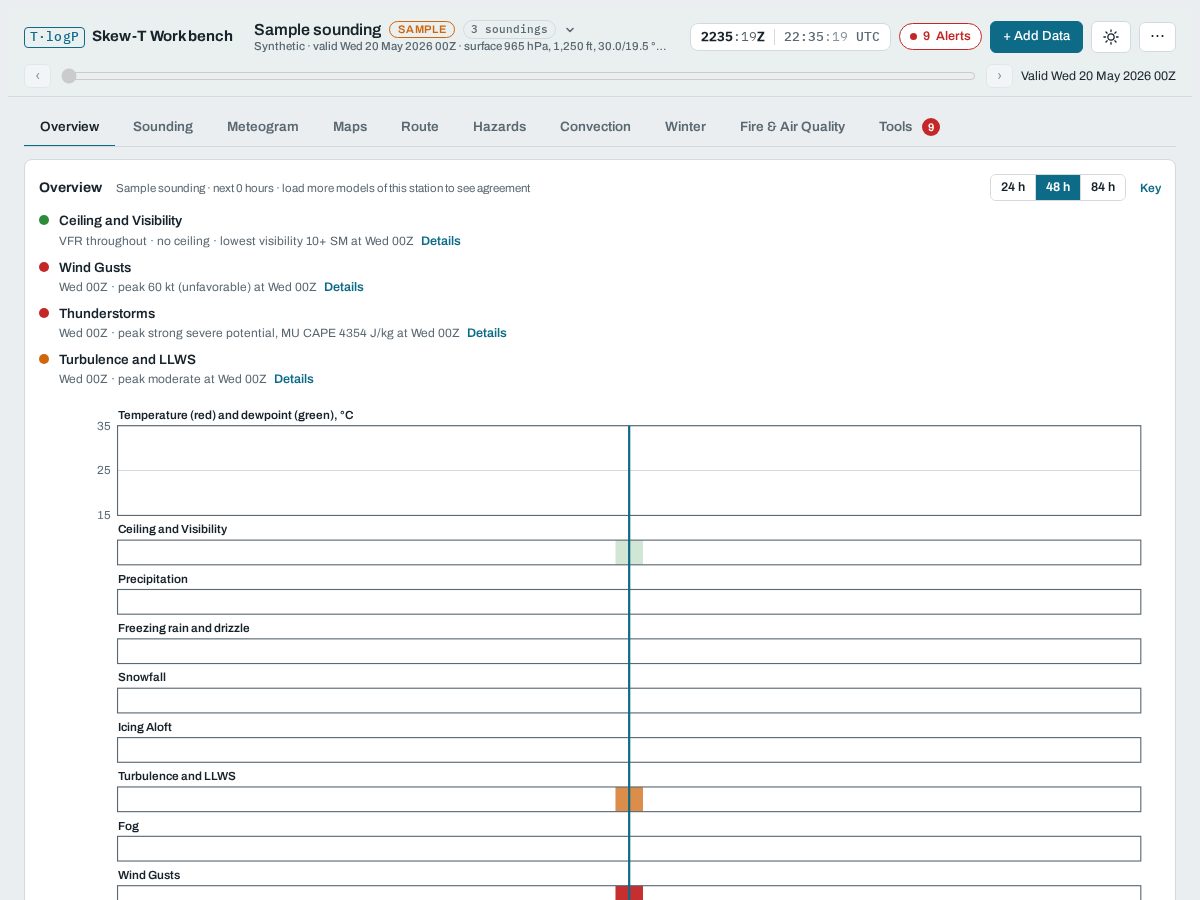Viewport: 1200px width, 900px height.
Task: Open Wind Gusts Details link
Action: pos(344,287)
